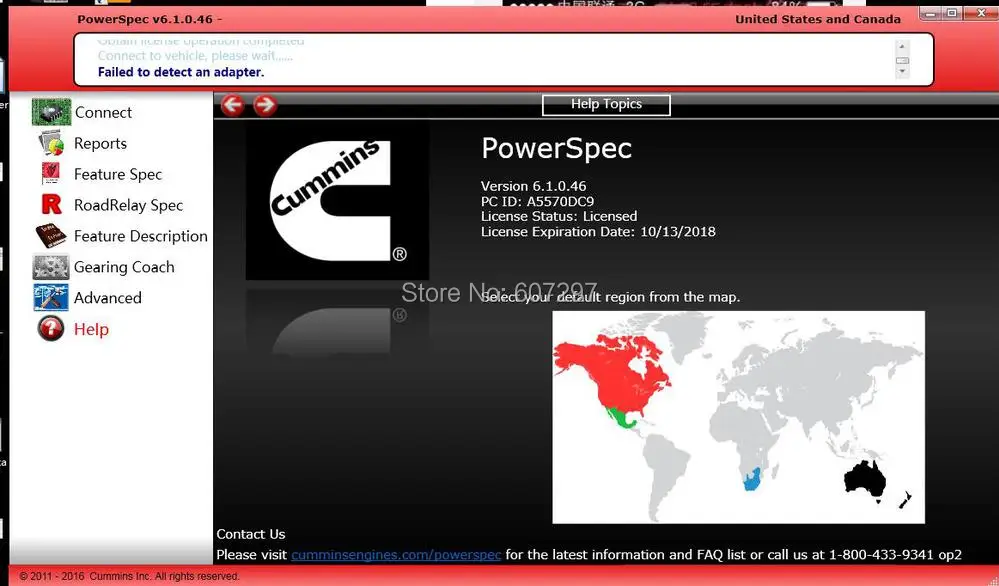The height and width of the screenshot is (586, 999).
Task: Select the black Australia region on the map
Action: (x=865, y=479)
